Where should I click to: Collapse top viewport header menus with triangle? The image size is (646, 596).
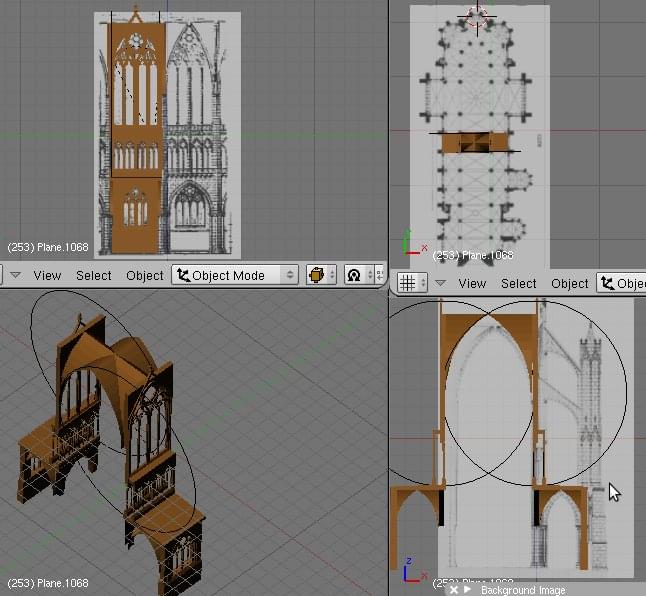point(440,283)
